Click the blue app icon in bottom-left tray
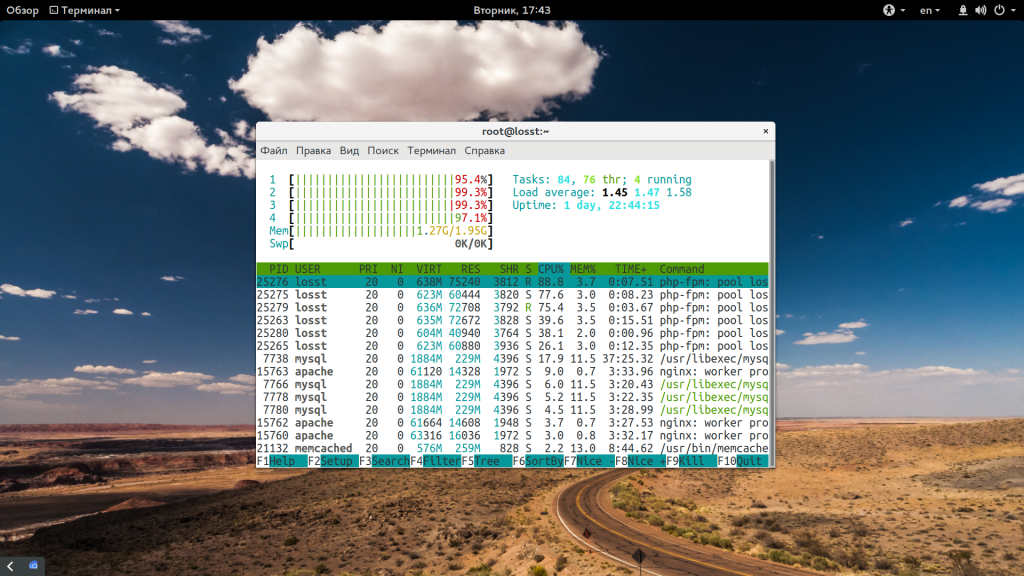The image size is (1024, 576). pos(33,566)
